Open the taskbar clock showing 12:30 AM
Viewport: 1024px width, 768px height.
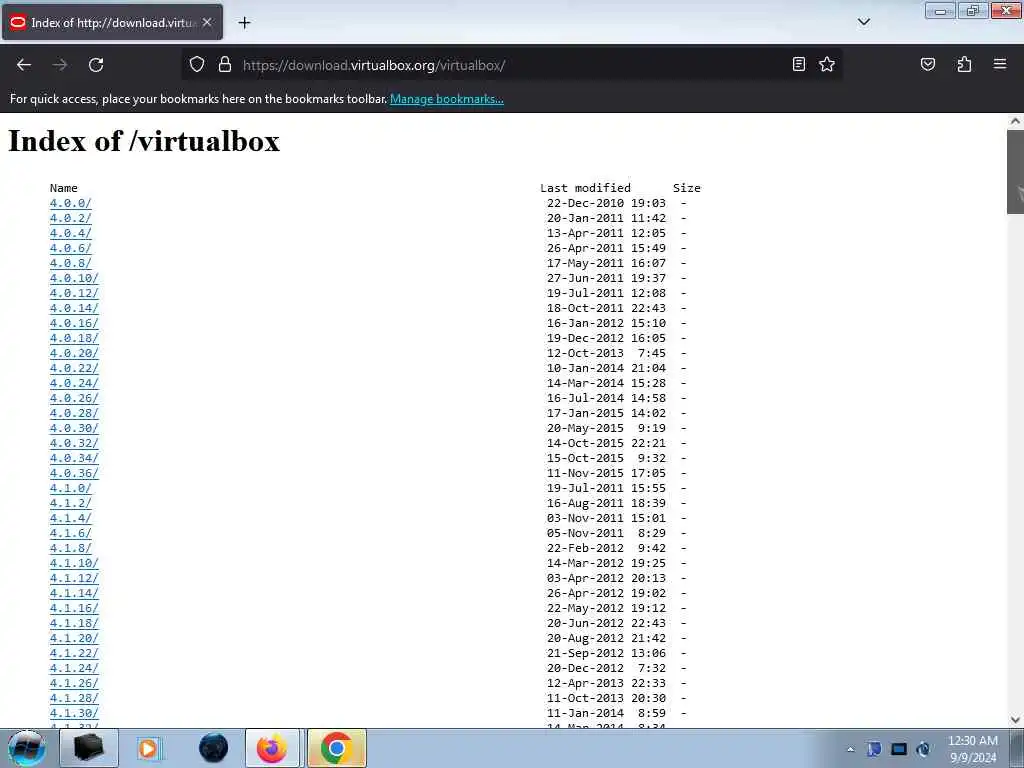click(973, 749)
